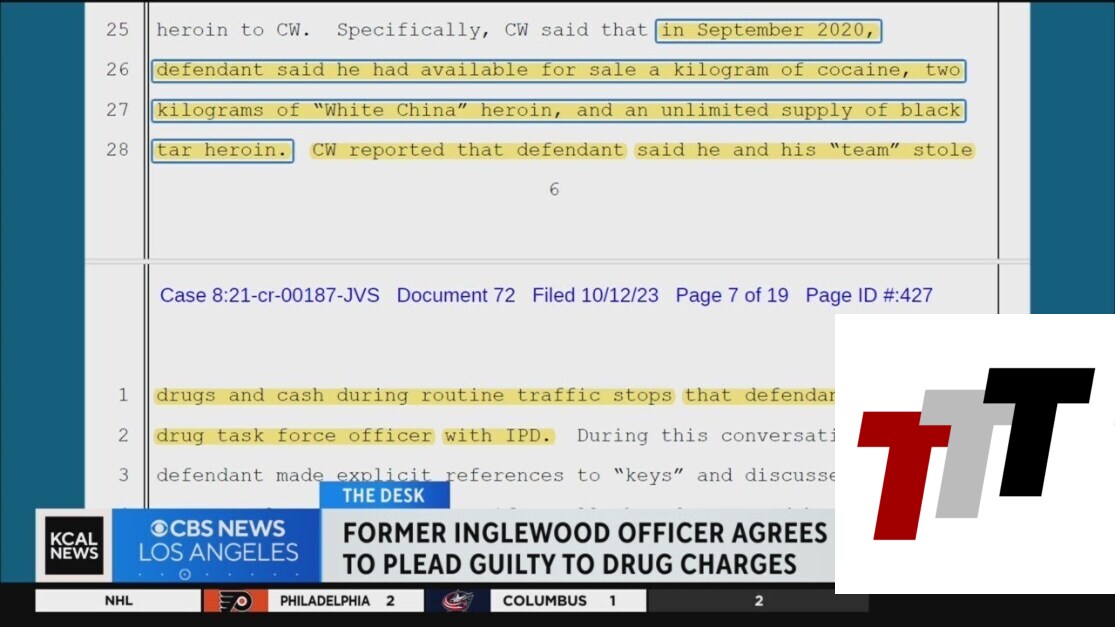Click the CBS eye logo

[159, 528]
